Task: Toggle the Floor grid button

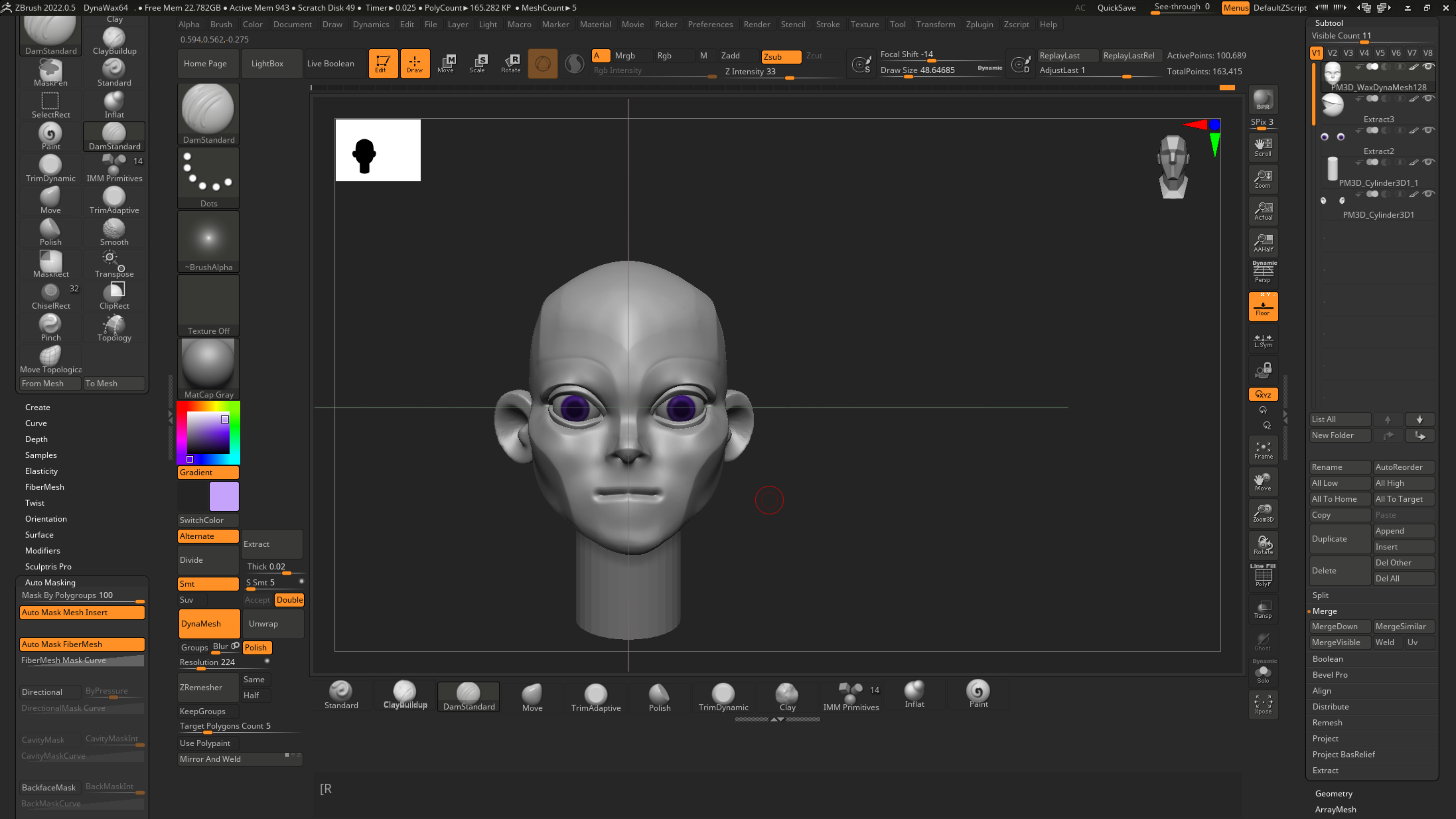Action: click(1263, 306)
